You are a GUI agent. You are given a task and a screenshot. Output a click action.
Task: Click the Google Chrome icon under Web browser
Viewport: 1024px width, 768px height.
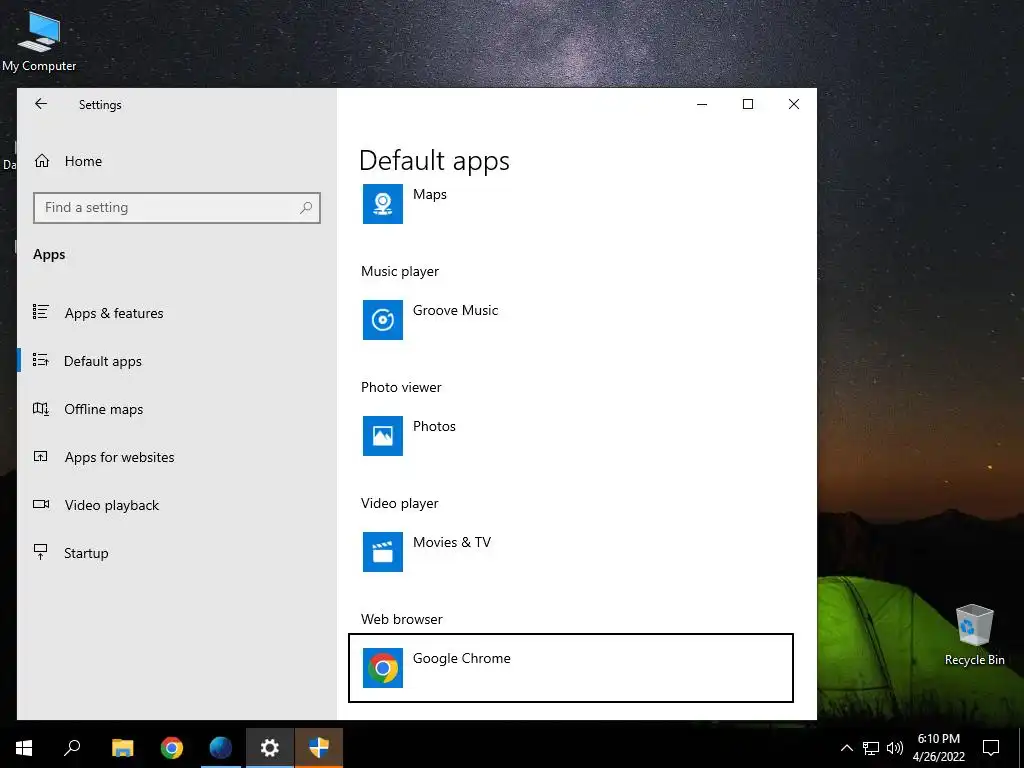(x=383, y=668)
